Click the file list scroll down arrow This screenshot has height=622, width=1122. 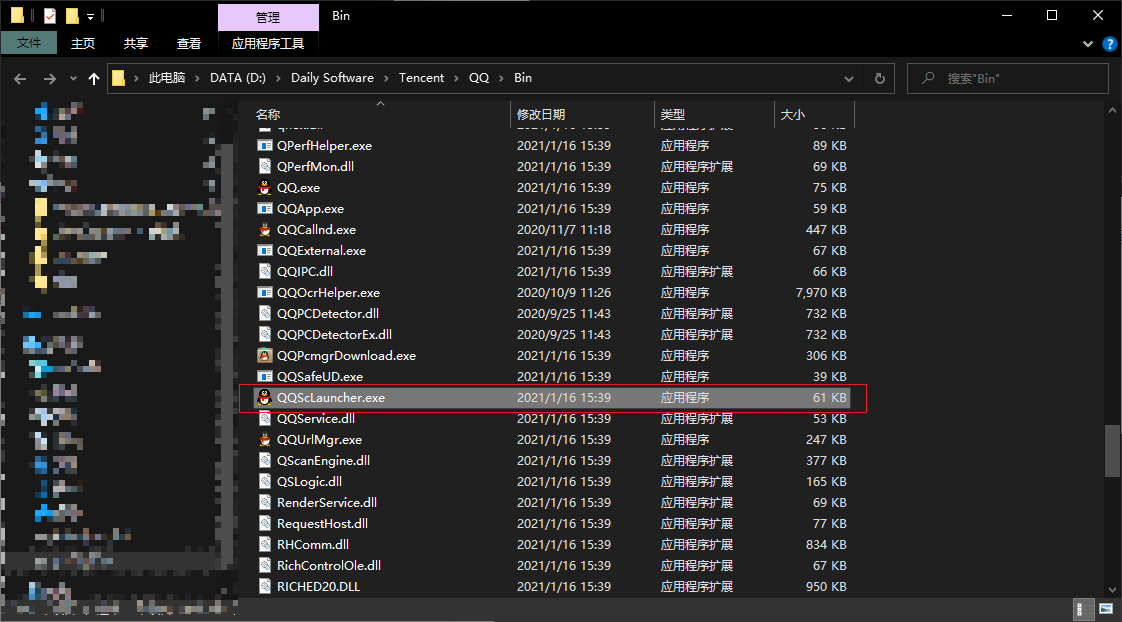click(x=1112, y=590)
